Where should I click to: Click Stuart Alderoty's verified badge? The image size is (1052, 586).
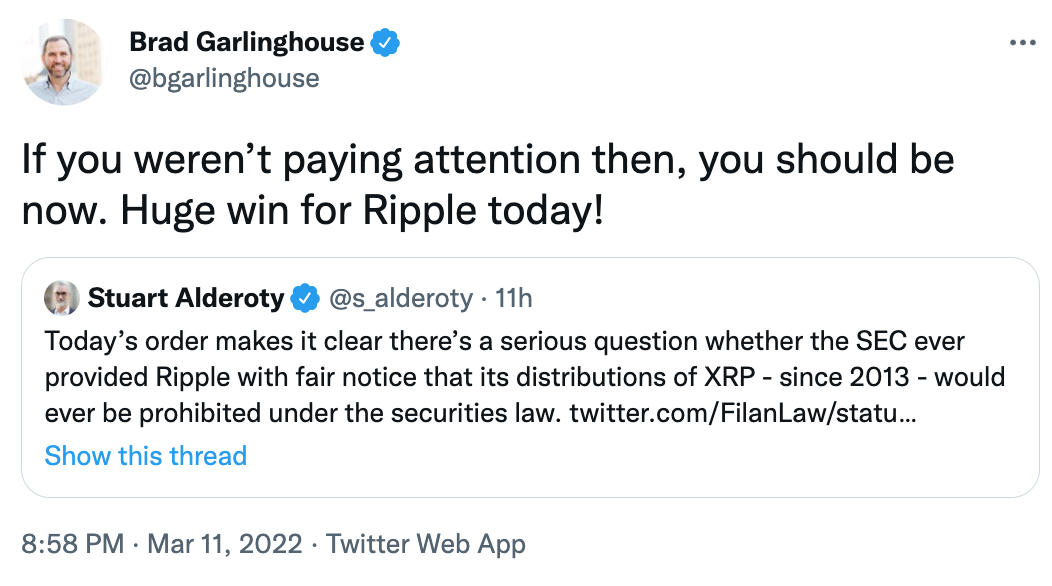click(305, 298)
